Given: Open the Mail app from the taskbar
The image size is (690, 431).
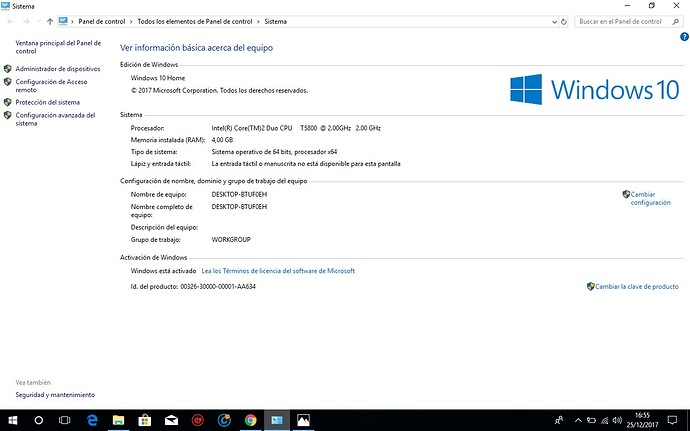Looking at the screenshot, I should click(171, 420).
